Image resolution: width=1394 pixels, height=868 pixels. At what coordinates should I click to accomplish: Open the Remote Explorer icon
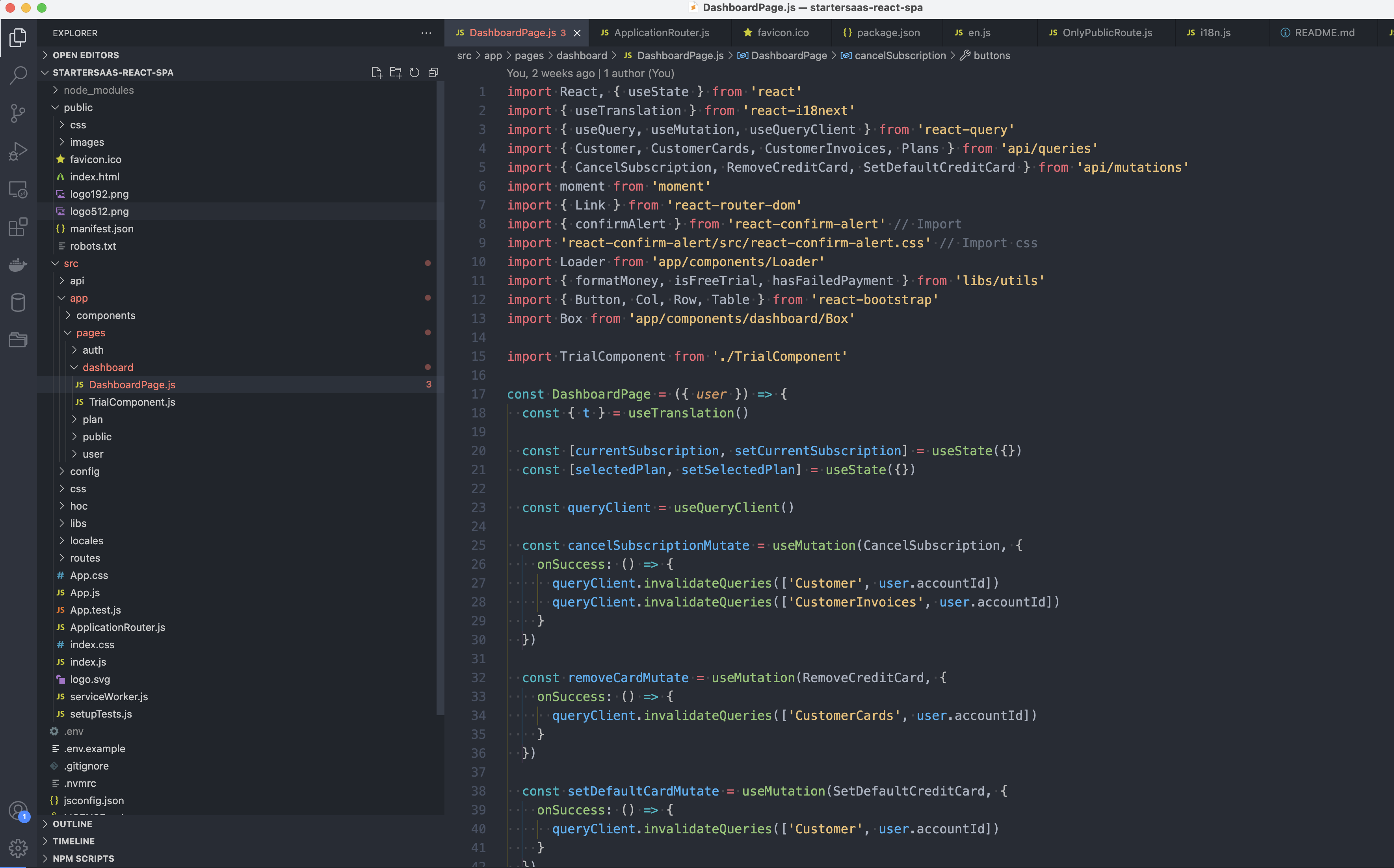(x=18, y=189)
